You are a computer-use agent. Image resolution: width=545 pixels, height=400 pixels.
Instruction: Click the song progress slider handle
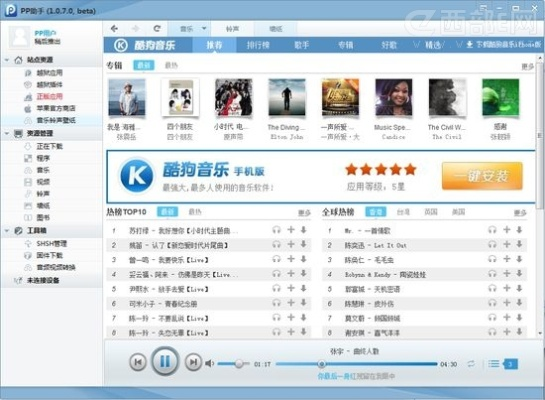pyautogui.click(x=322, y=364)
